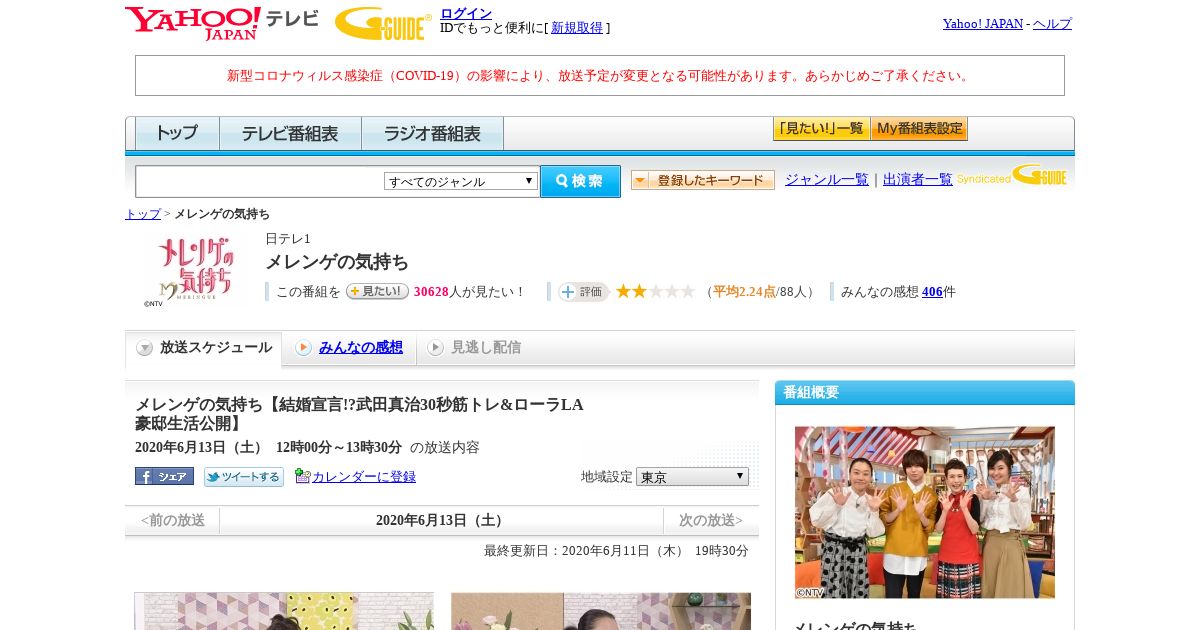Open the テレビ番組表 tab
Image resolution: width=1200 pixels, height=630 pixels.
[290, 133]
